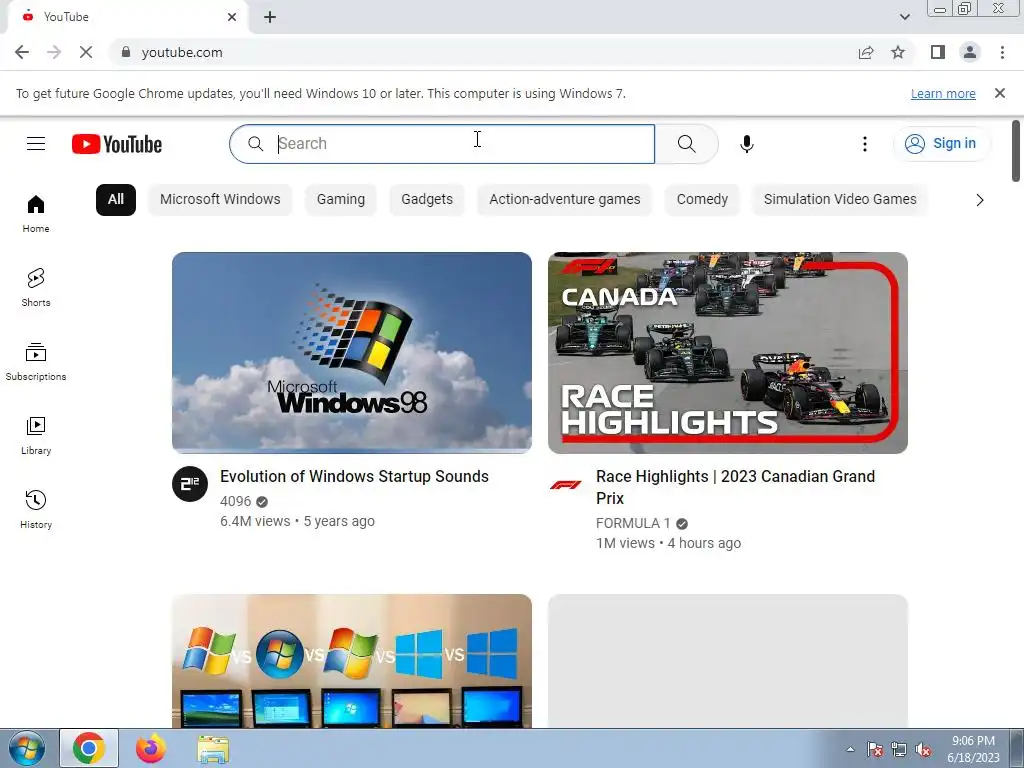
Task: Open the Windows 98 video thumbnail
Action: click(351, 353)
